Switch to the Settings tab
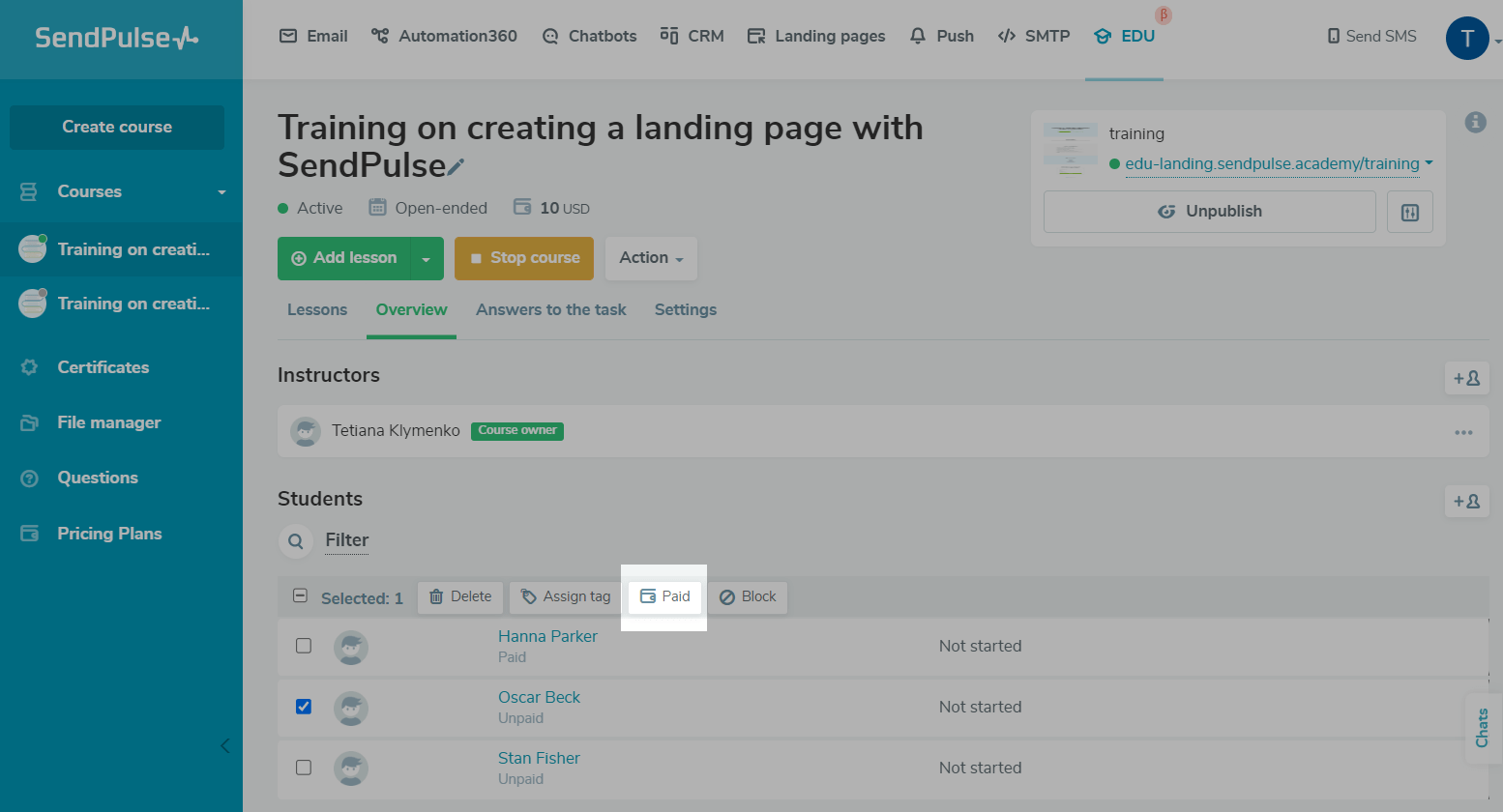 [686, 309]
